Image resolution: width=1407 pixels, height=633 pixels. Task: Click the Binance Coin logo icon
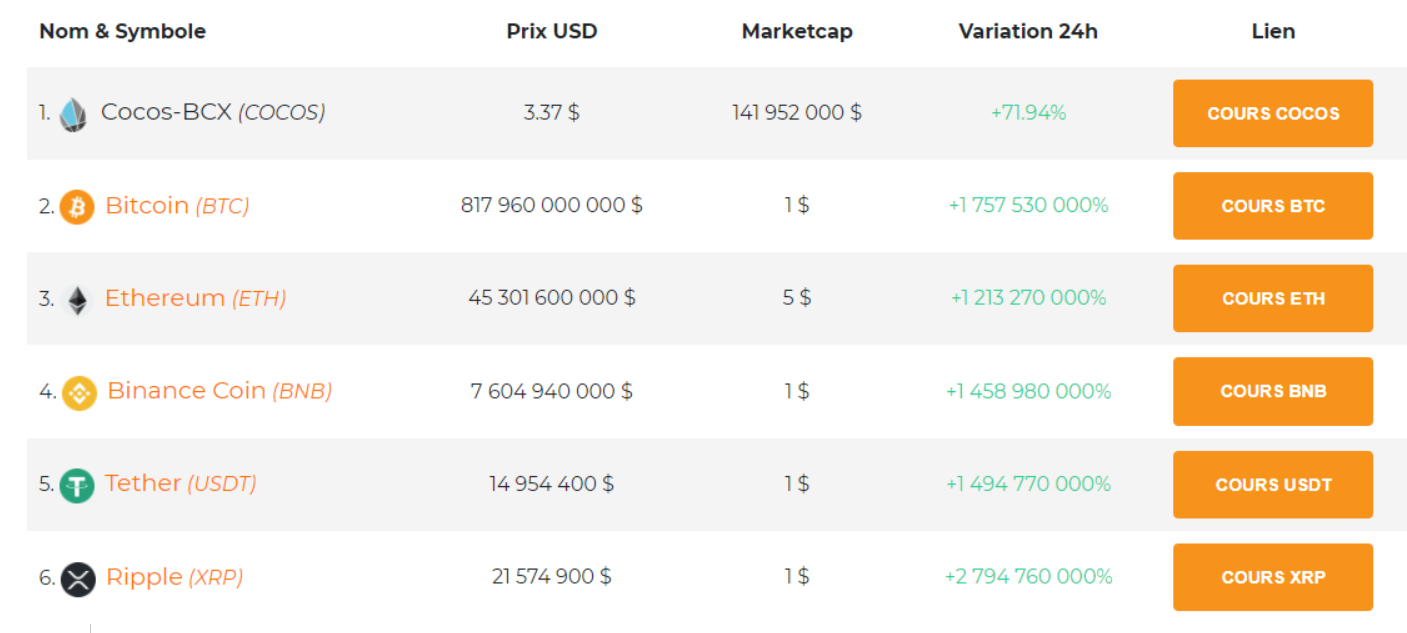point(77,391)
